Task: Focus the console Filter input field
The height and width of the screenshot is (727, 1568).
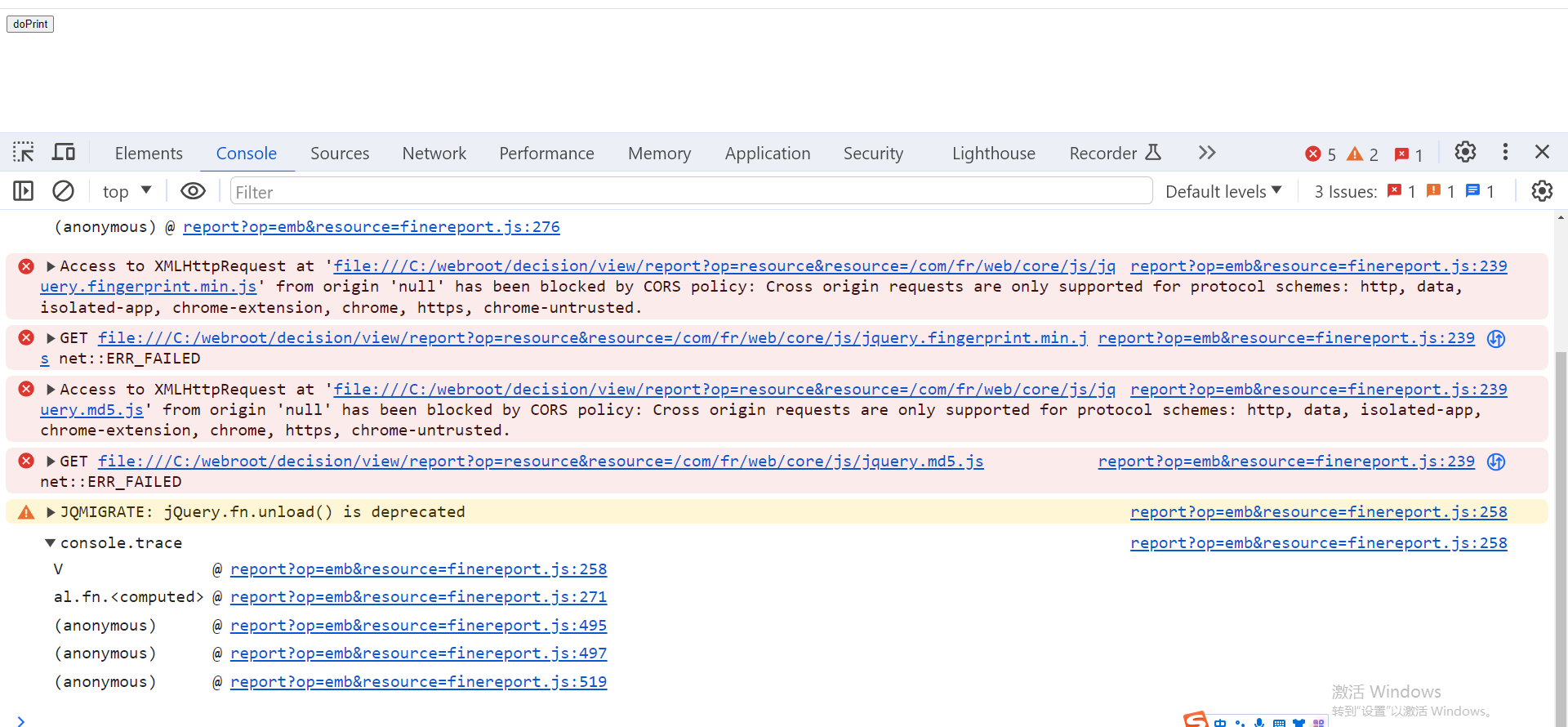Action: [691, 191]
